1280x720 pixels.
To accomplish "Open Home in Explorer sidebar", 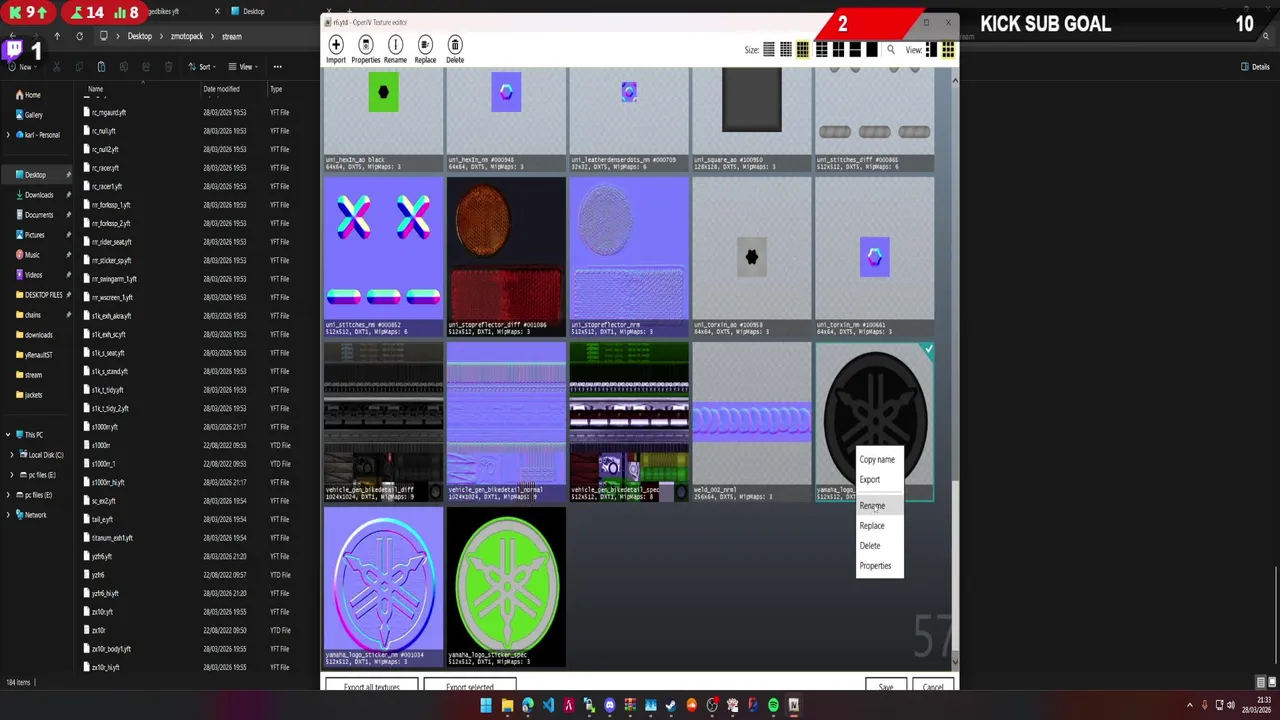I will (28, 95).
